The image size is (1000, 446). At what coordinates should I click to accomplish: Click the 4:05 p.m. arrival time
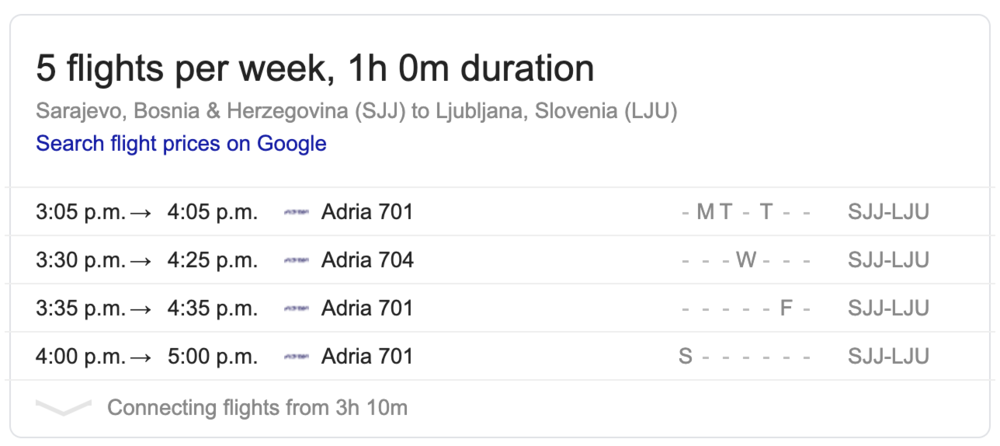click(x=213, y=212)
